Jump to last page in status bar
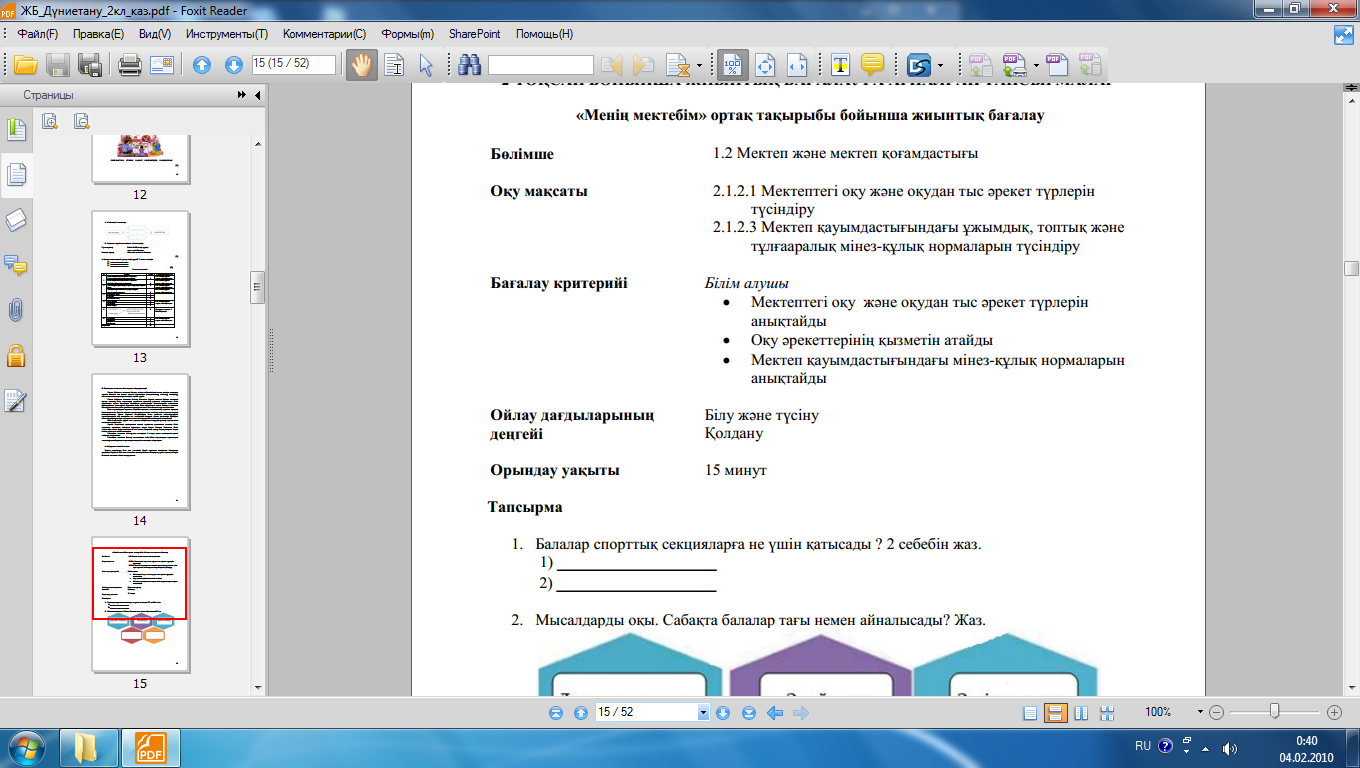 (749, 713)
